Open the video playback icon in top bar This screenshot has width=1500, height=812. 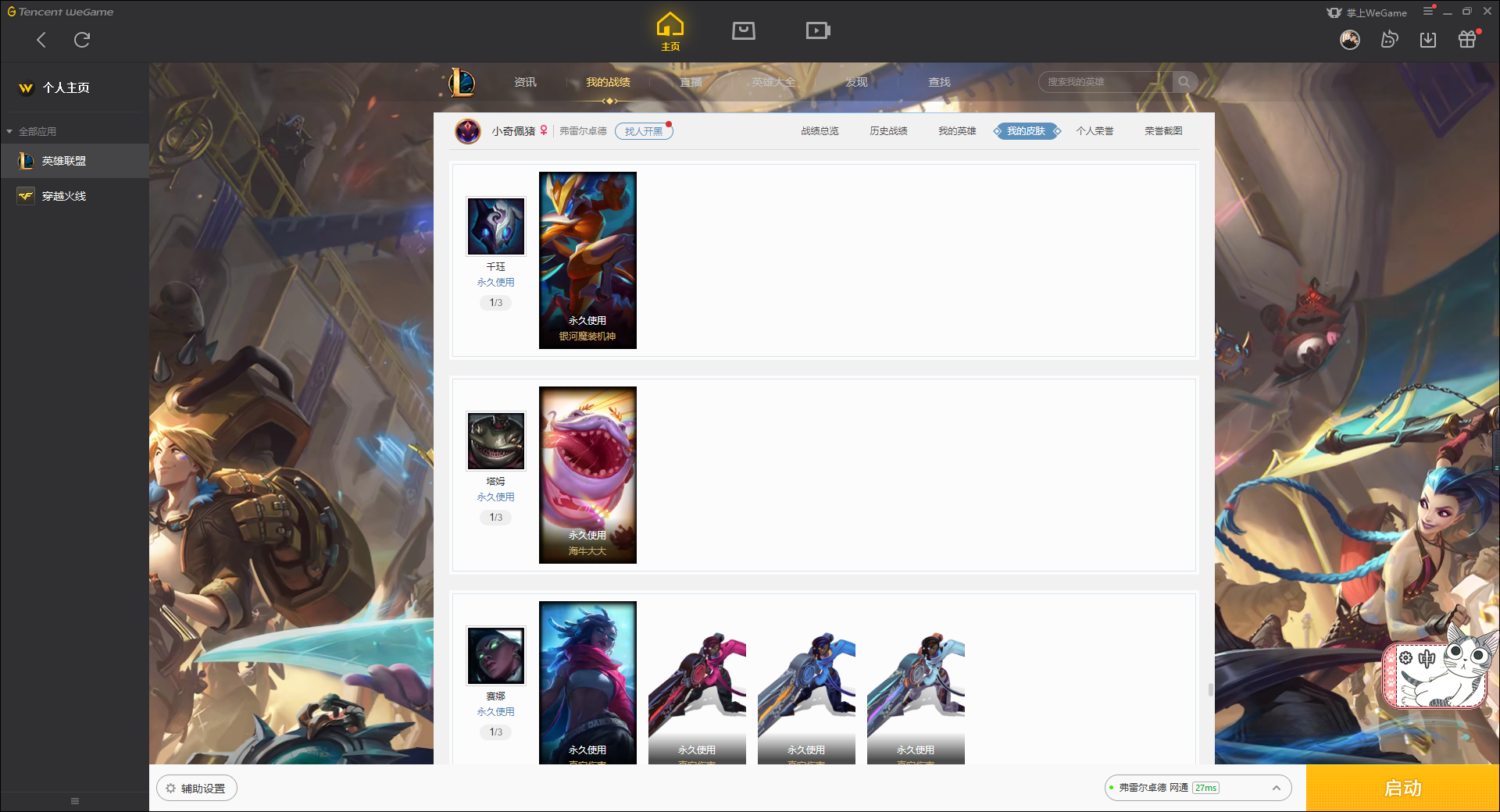pos(818,31)
